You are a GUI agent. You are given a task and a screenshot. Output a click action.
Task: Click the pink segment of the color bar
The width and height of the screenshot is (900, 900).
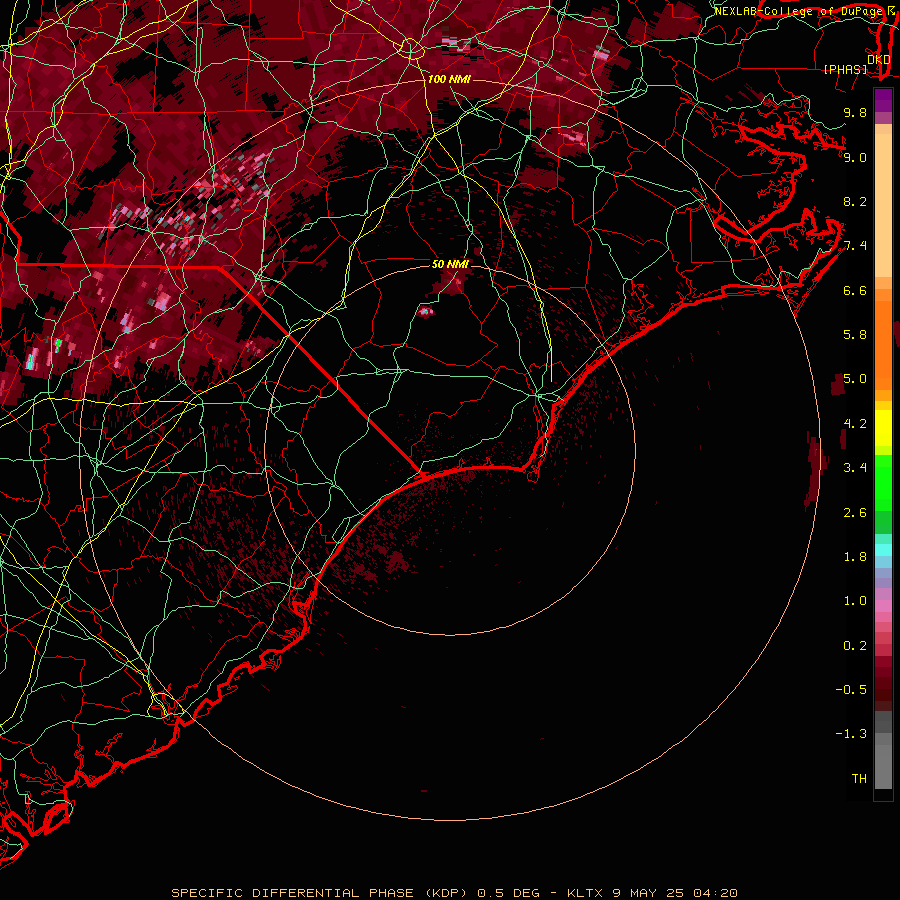883,606
